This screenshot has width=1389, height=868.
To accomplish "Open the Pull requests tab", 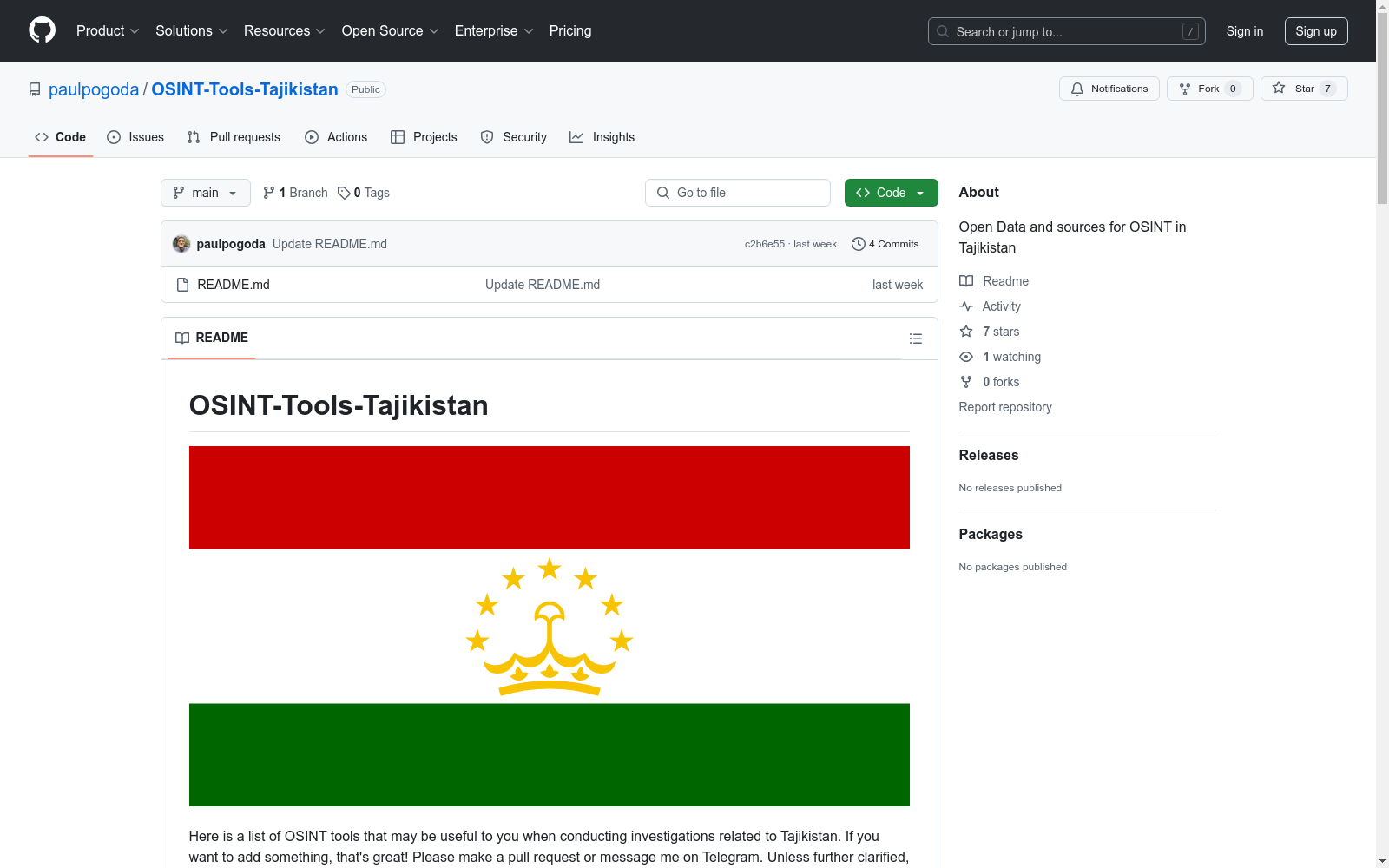I will [x=234, y=137].
